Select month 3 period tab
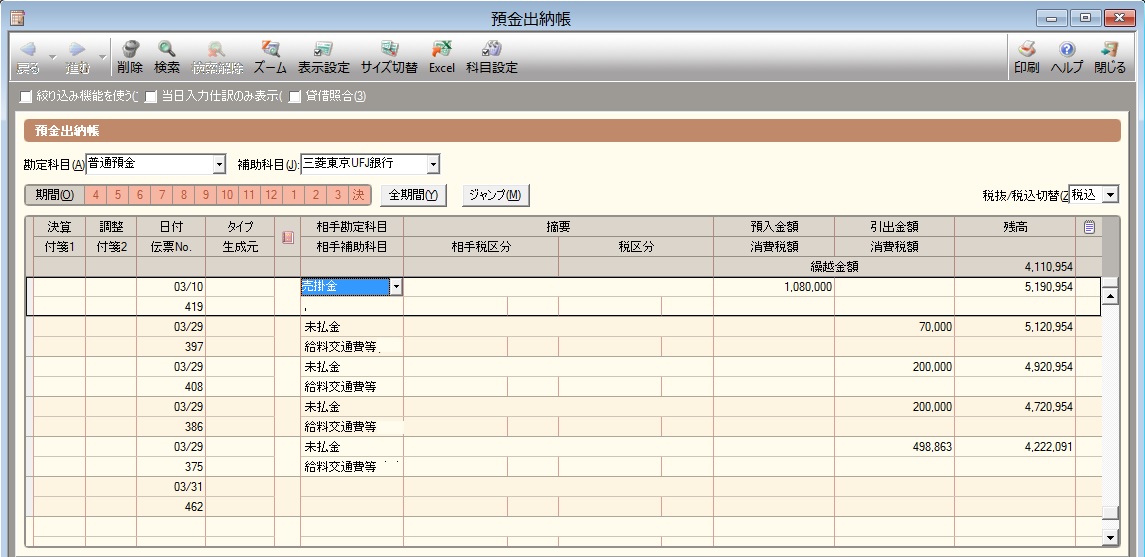Viewport: 1145px width, 557px height. pos(337,195)
